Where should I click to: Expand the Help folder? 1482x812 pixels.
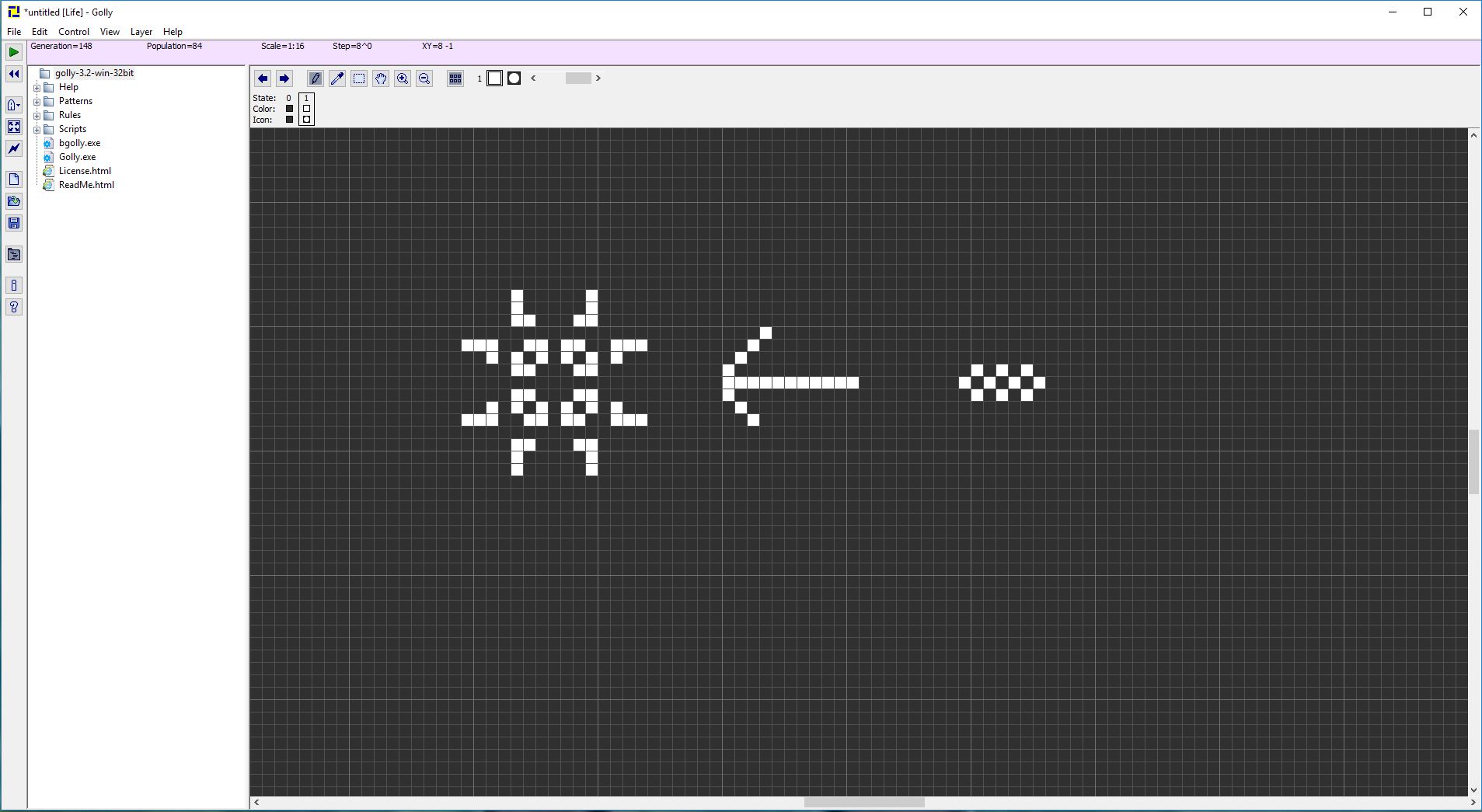37,88
